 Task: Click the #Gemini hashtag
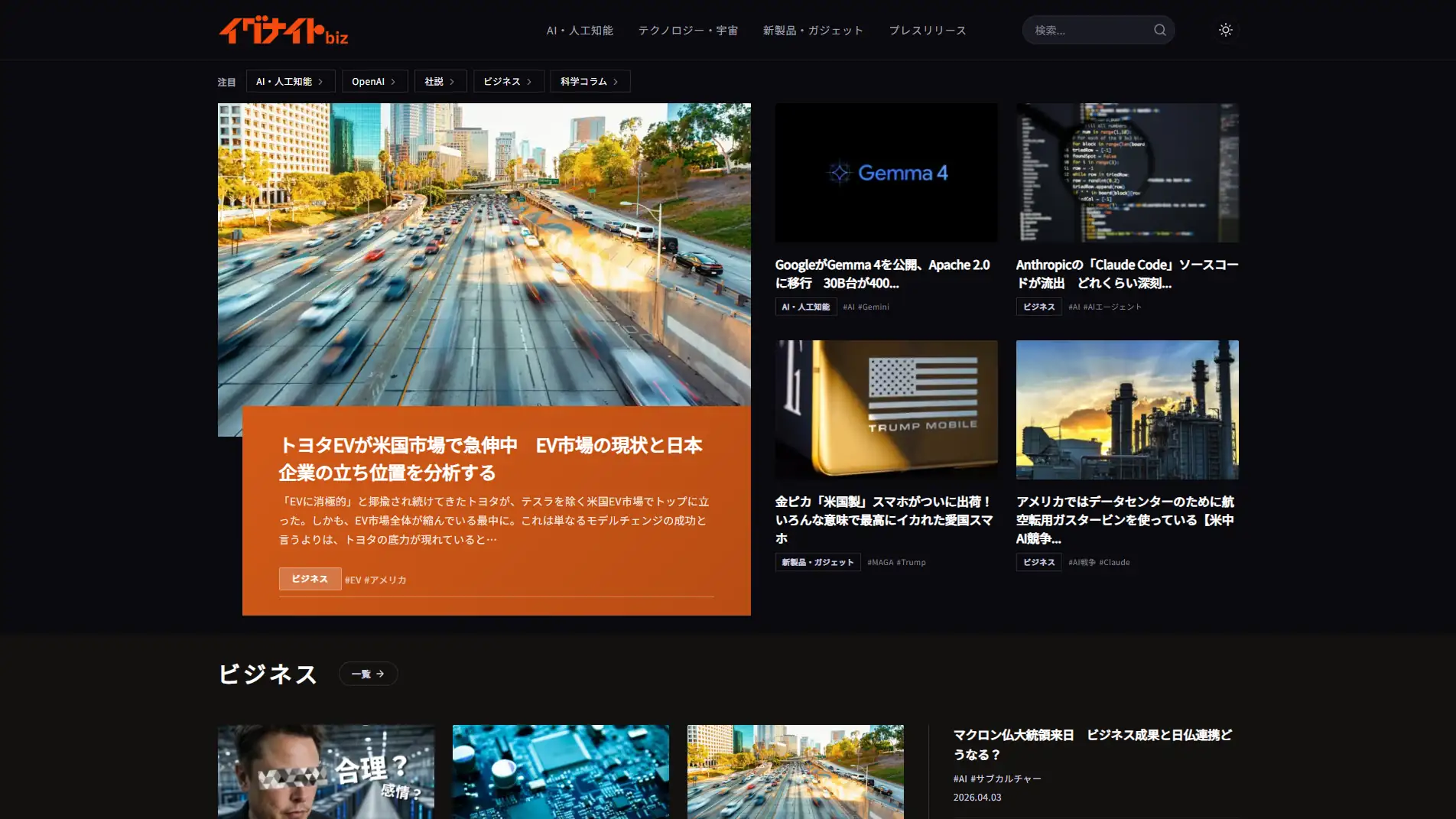pos(873,307)
